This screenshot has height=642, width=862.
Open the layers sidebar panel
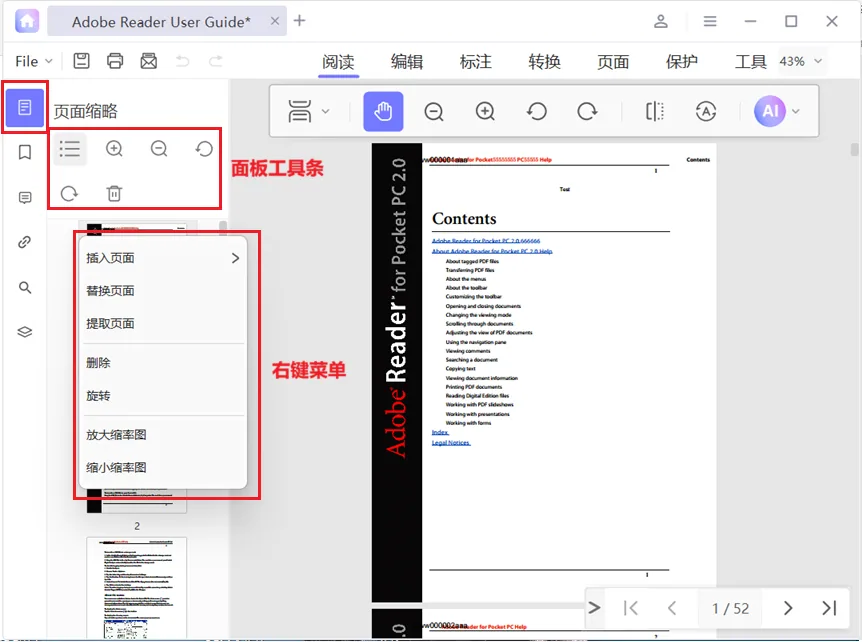click(25, 332)
